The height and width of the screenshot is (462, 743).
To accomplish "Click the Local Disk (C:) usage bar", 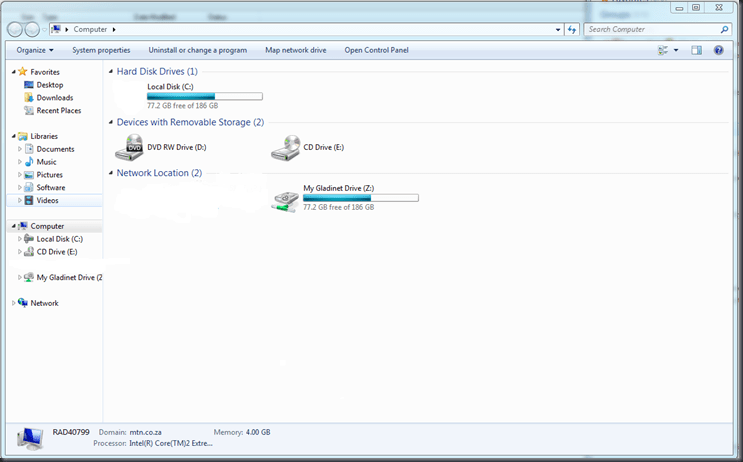I will (x=205, y=97).
